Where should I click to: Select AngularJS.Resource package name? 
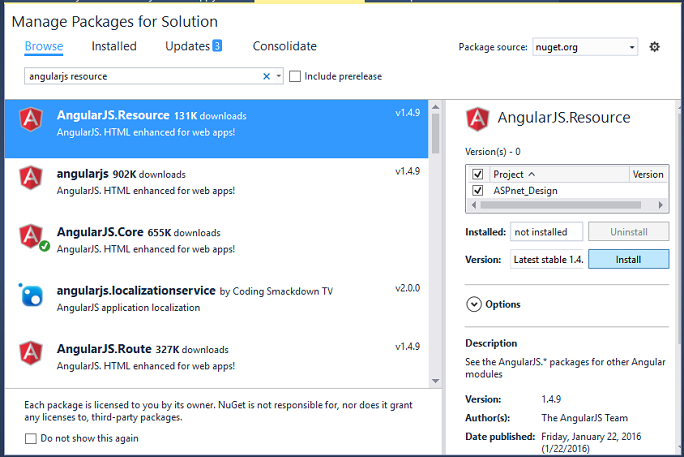(x=113, y=115)
